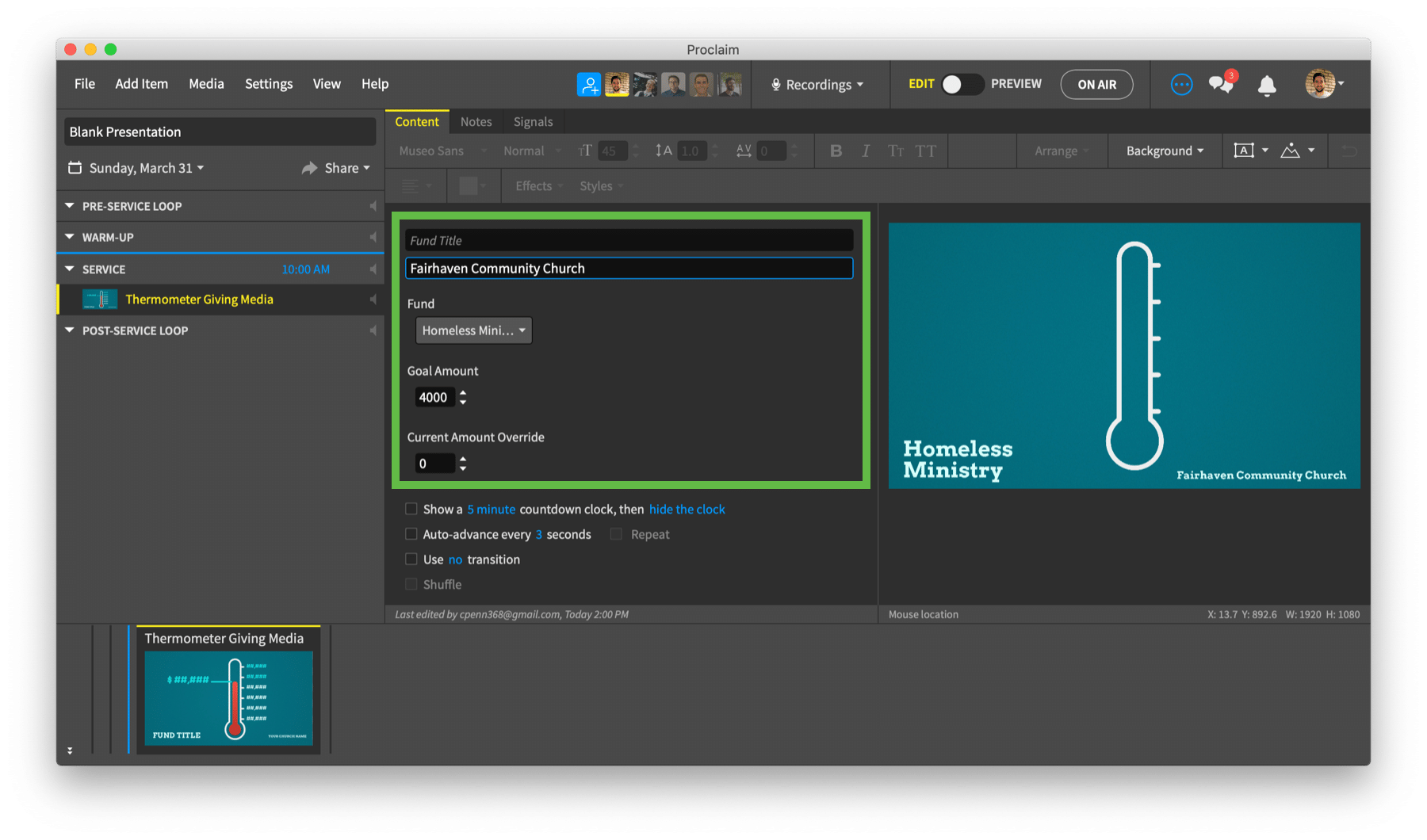The width and height of the screenshot is (1427, 840).
Task: Click the all caps TT icon
Action: [926, 151]
